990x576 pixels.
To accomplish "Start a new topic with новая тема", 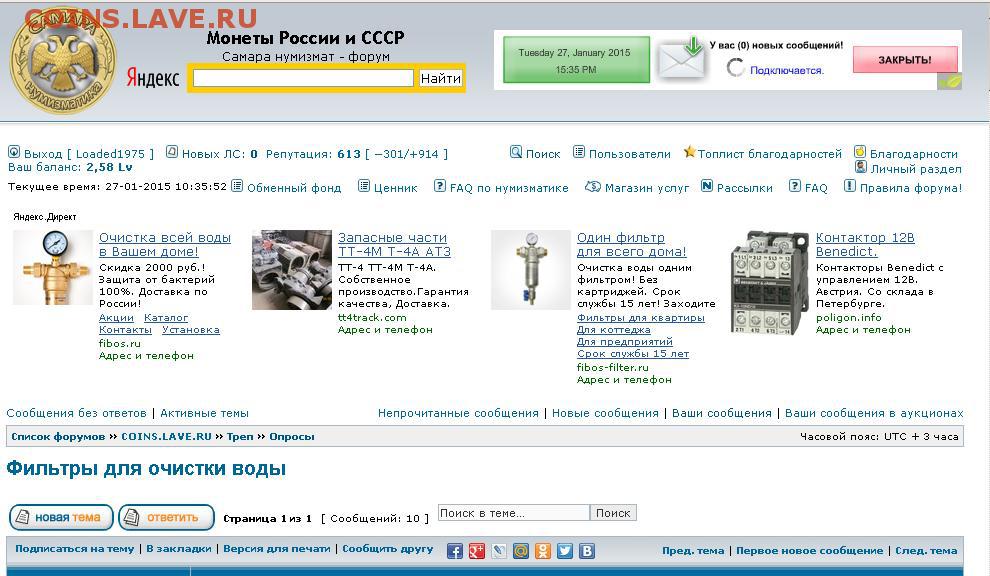I will (x=61, y=517).
